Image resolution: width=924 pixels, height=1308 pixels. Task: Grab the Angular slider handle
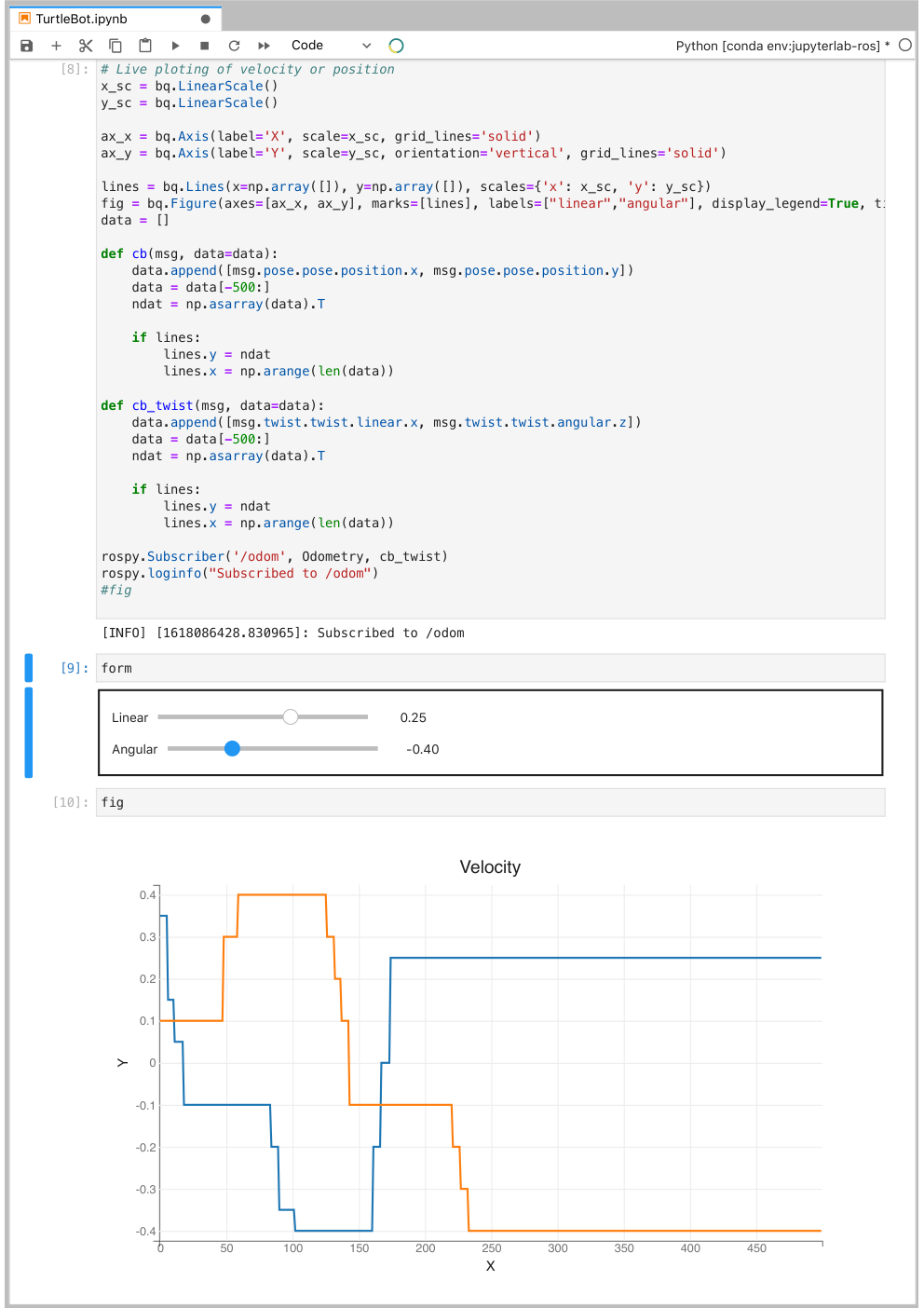click(233, 748)
